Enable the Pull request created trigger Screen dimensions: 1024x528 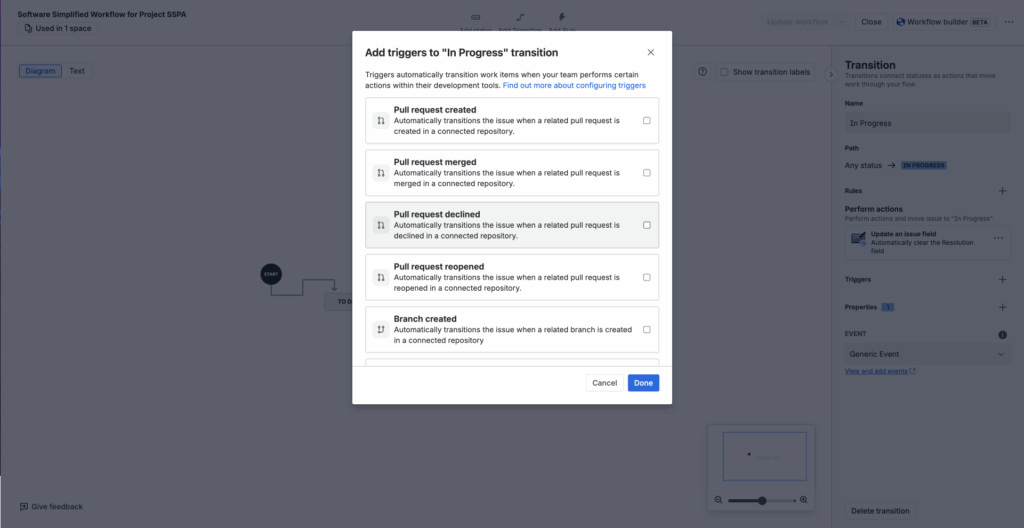[647, 120]
